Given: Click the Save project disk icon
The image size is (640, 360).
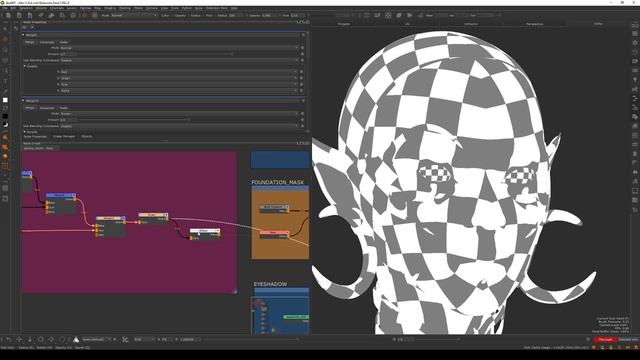Looking at the screenshot, I should tap(30, 16).
